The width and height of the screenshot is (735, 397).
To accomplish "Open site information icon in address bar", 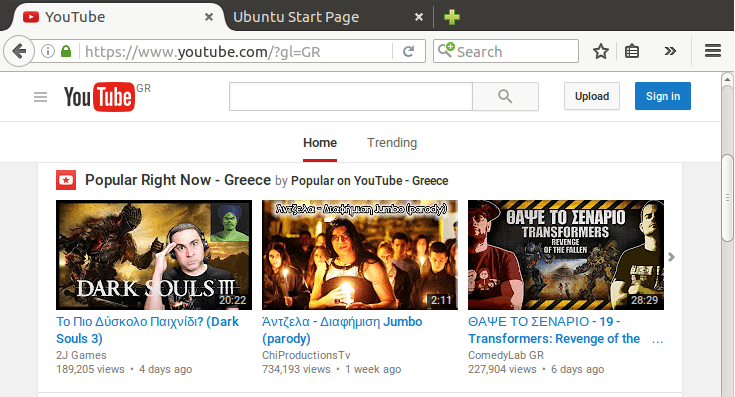I will pyautogui.click(x=48, y=51).
